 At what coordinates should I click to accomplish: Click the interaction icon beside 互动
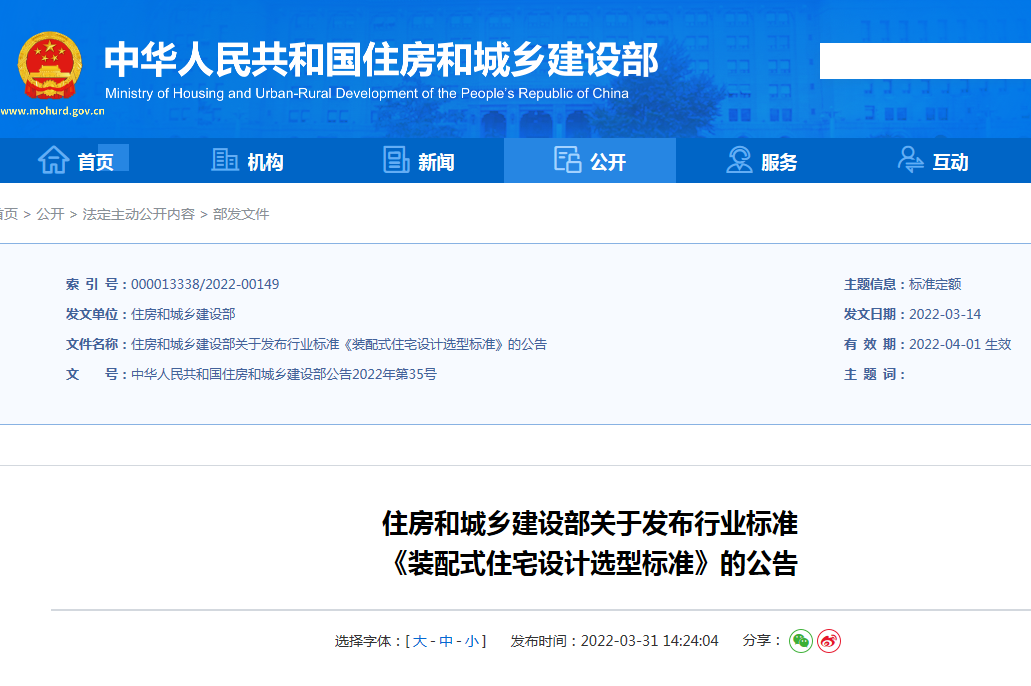coord(911,160)
